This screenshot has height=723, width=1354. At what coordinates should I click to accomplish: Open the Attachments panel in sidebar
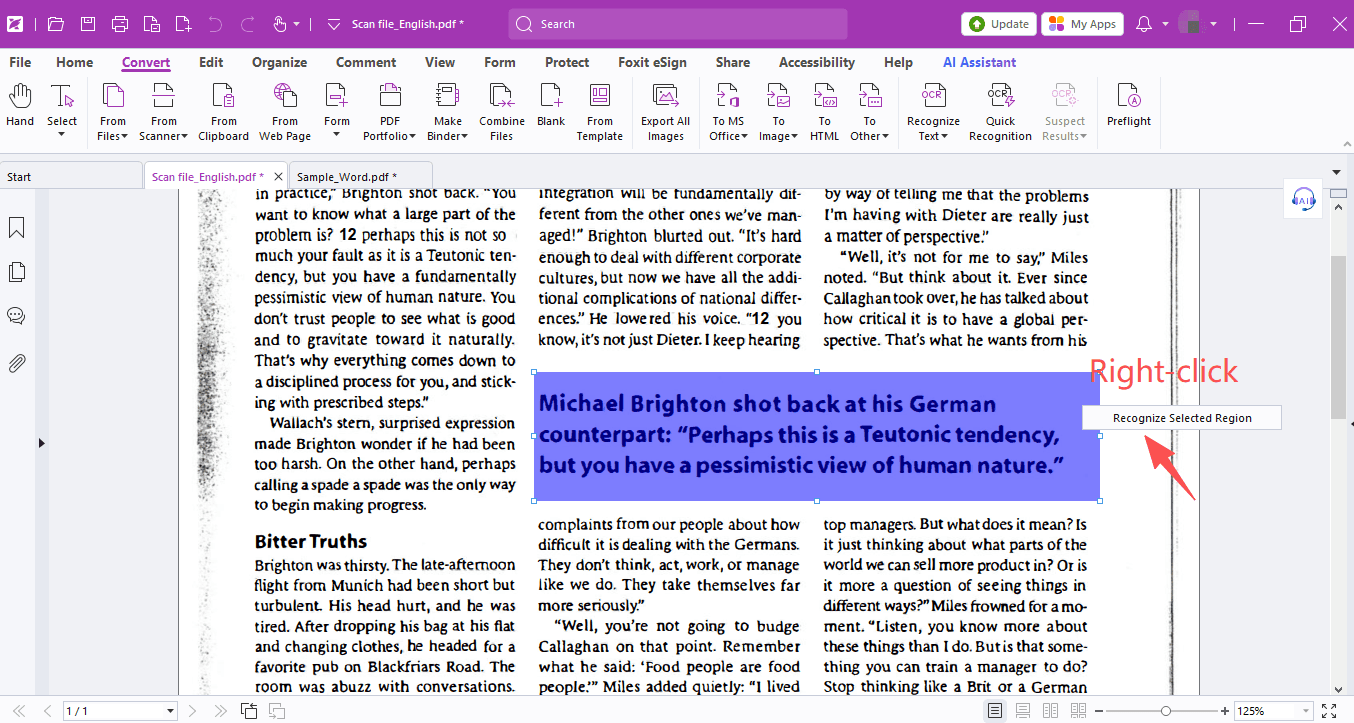point(17,363)
